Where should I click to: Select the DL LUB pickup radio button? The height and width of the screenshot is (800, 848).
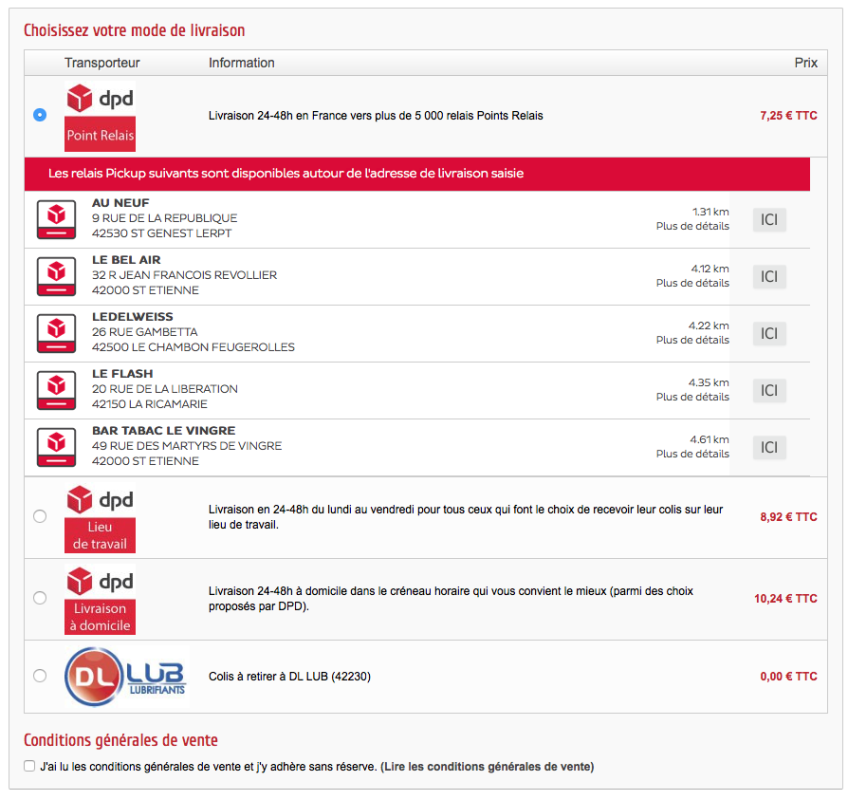click(x=39, y=676)
